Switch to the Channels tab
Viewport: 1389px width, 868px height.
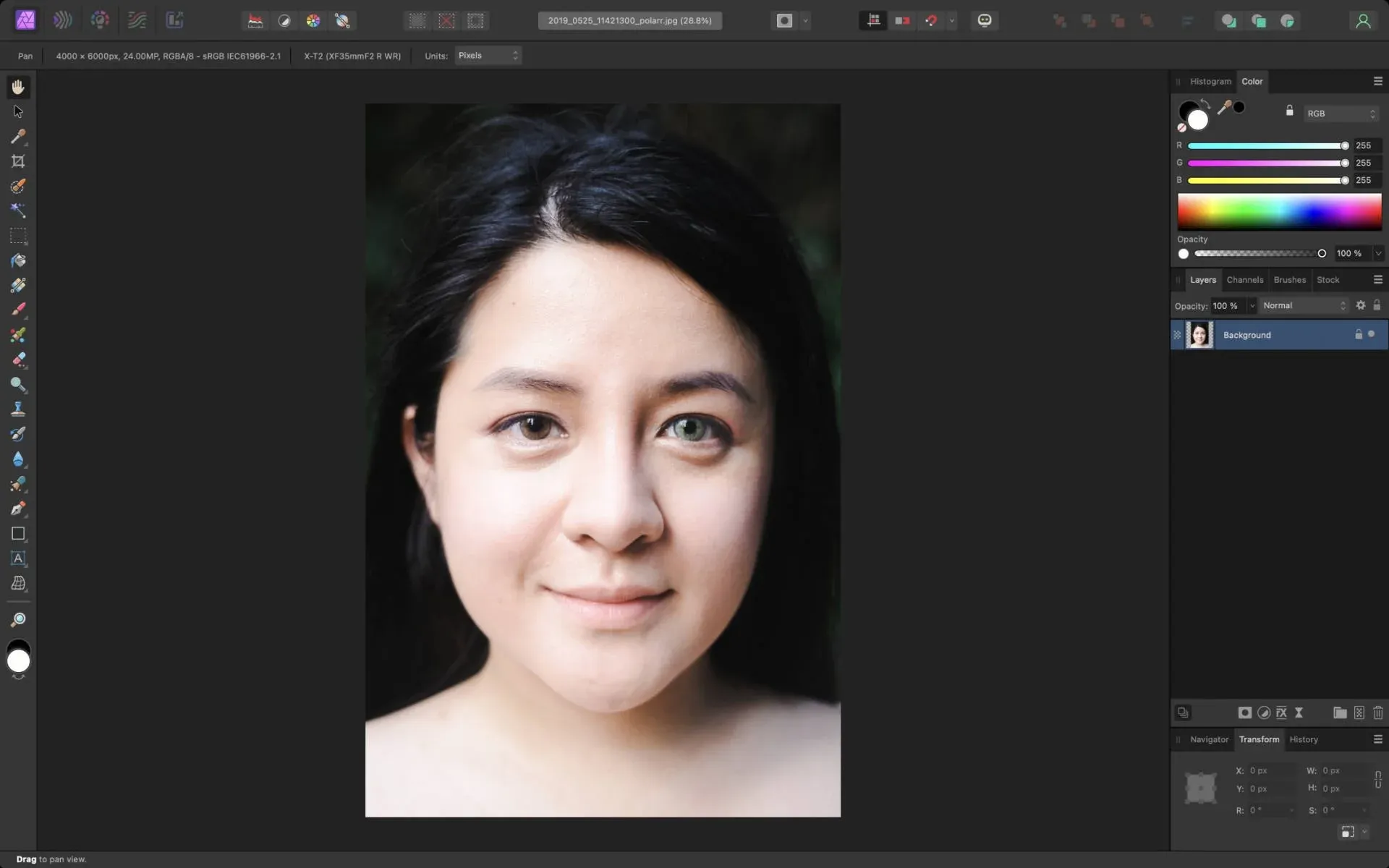[1245, 280]
